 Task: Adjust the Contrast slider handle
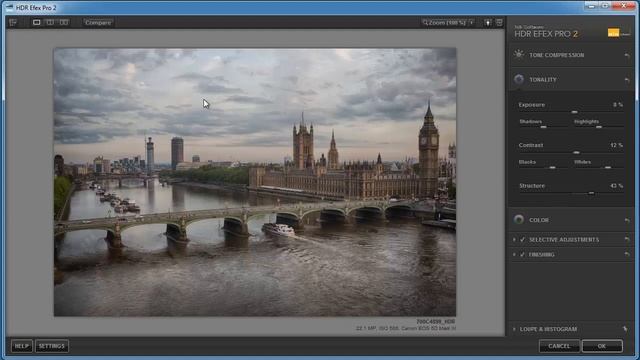[x=576, y=152]
